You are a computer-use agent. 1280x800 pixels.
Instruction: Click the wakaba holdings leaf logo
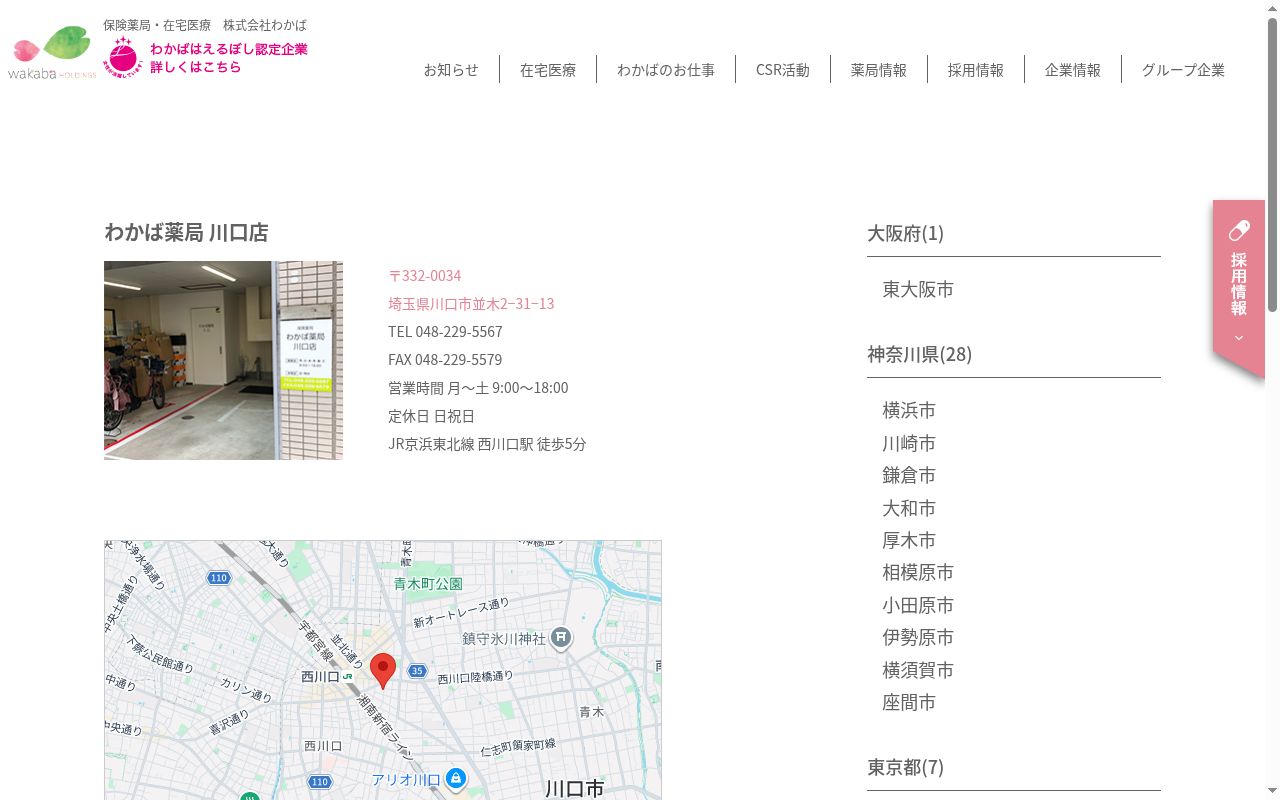[x=52, y=52]
